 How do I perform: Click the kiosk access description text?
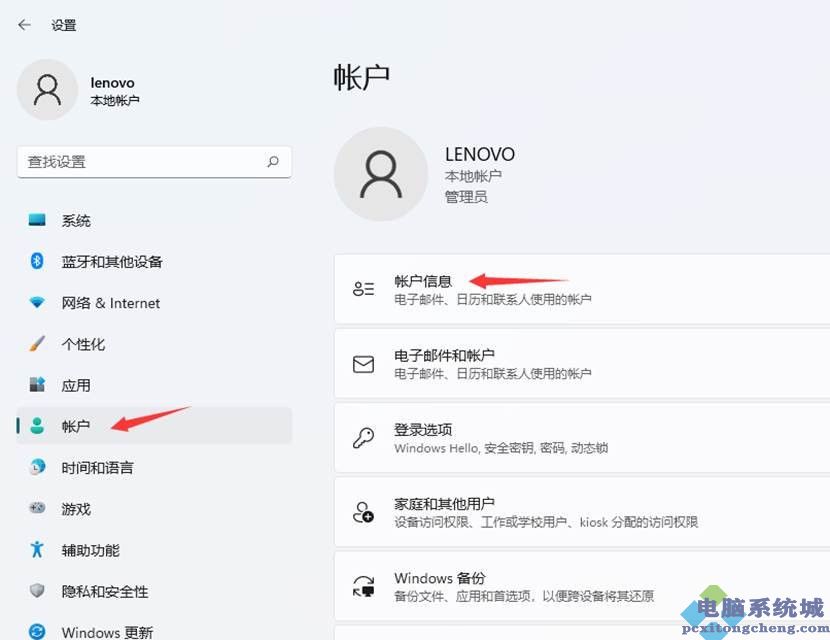(546, 522)
